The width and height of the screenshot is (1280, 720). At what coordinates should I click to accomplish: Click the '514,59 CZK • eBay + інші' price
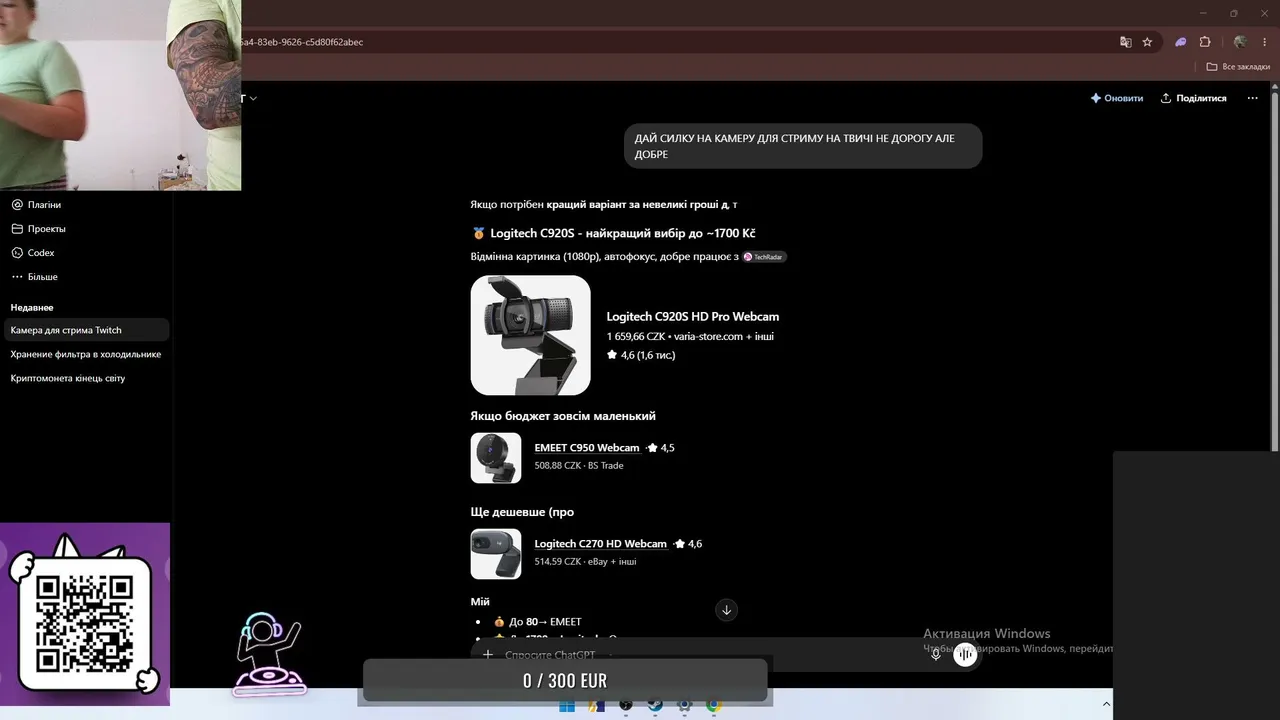pos(585,562)
